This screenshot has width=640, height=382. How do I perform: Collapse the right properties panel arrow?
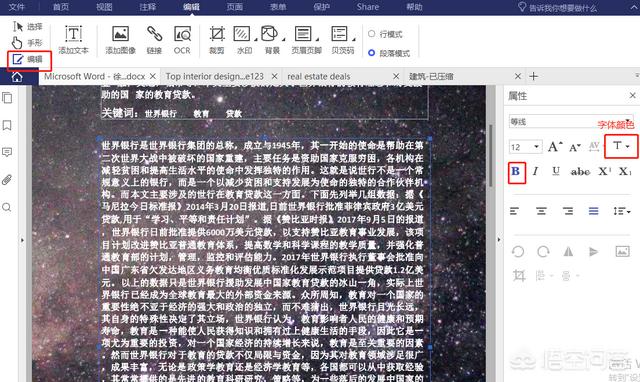[x=499, y=240]
